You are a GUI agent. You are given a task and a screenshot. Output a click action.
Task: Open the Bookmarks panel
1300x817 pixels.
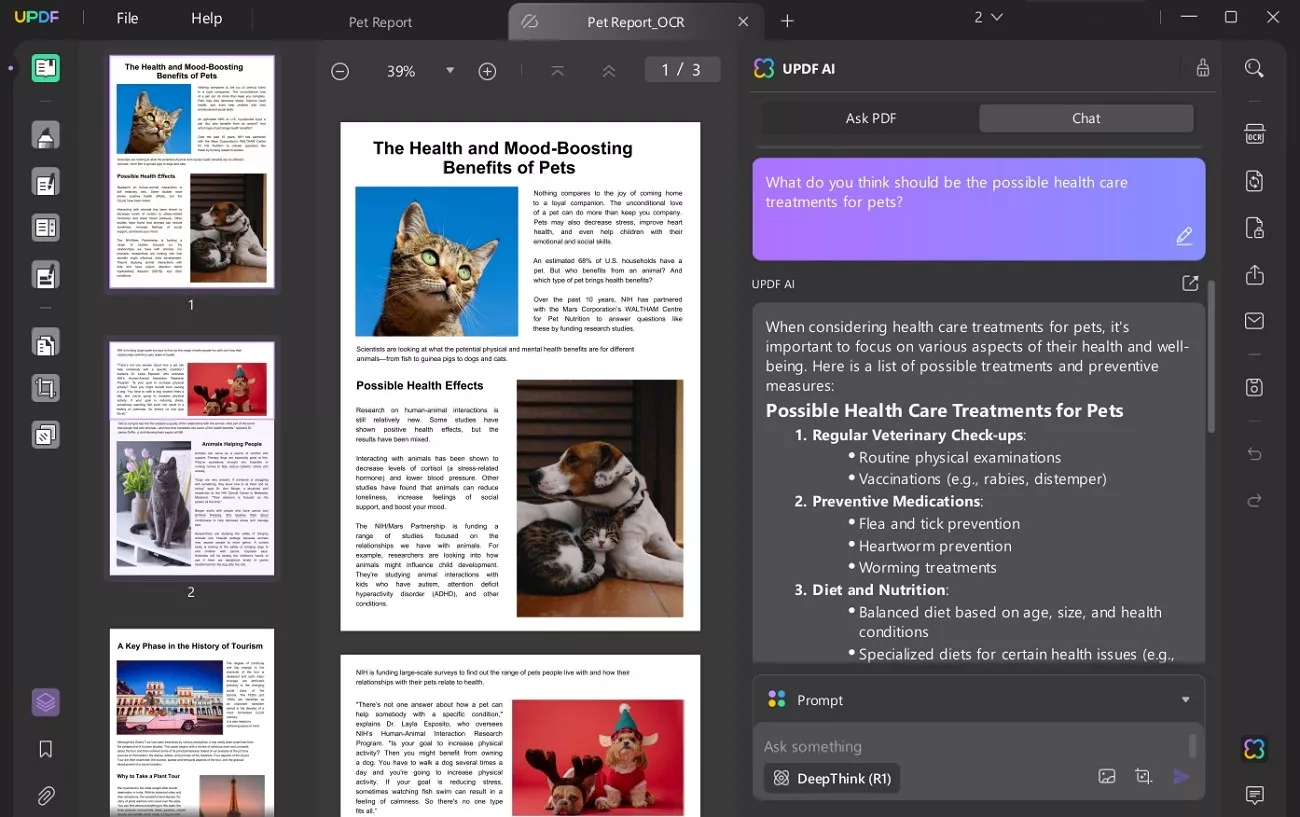click(x=46, y=749)
